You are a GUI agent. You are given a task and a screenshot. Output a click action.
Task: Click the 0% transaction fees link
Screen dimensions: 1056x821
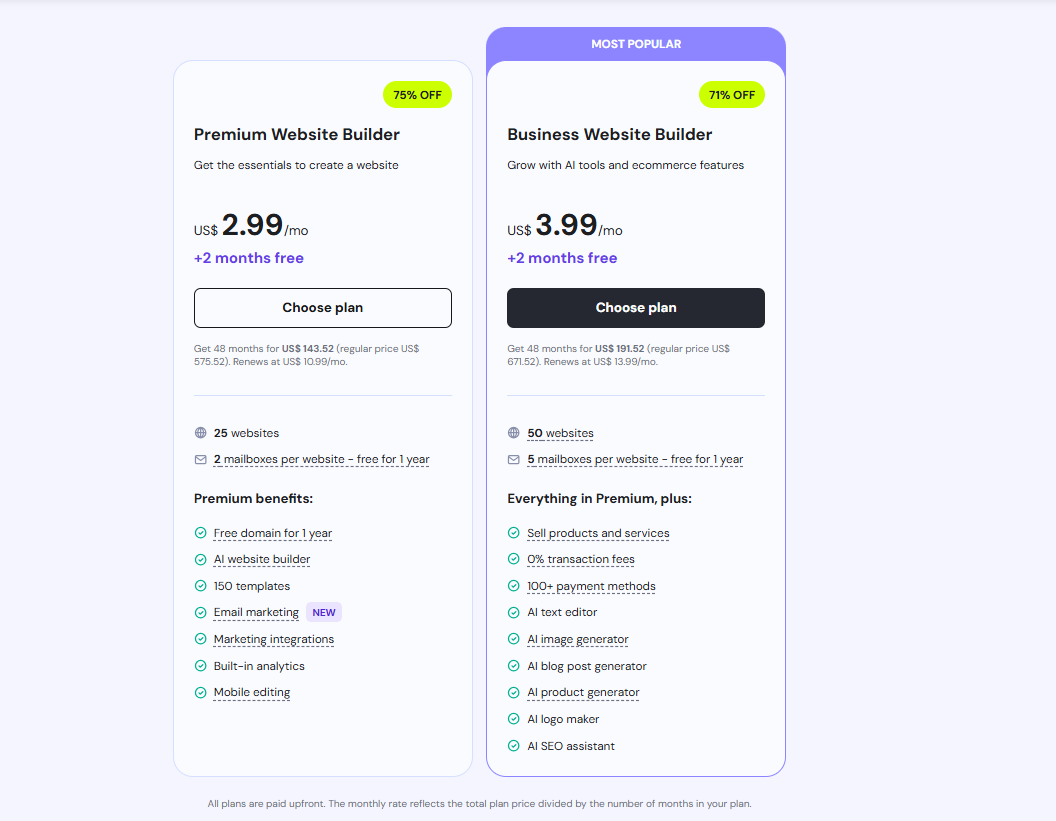pos(581,560)
